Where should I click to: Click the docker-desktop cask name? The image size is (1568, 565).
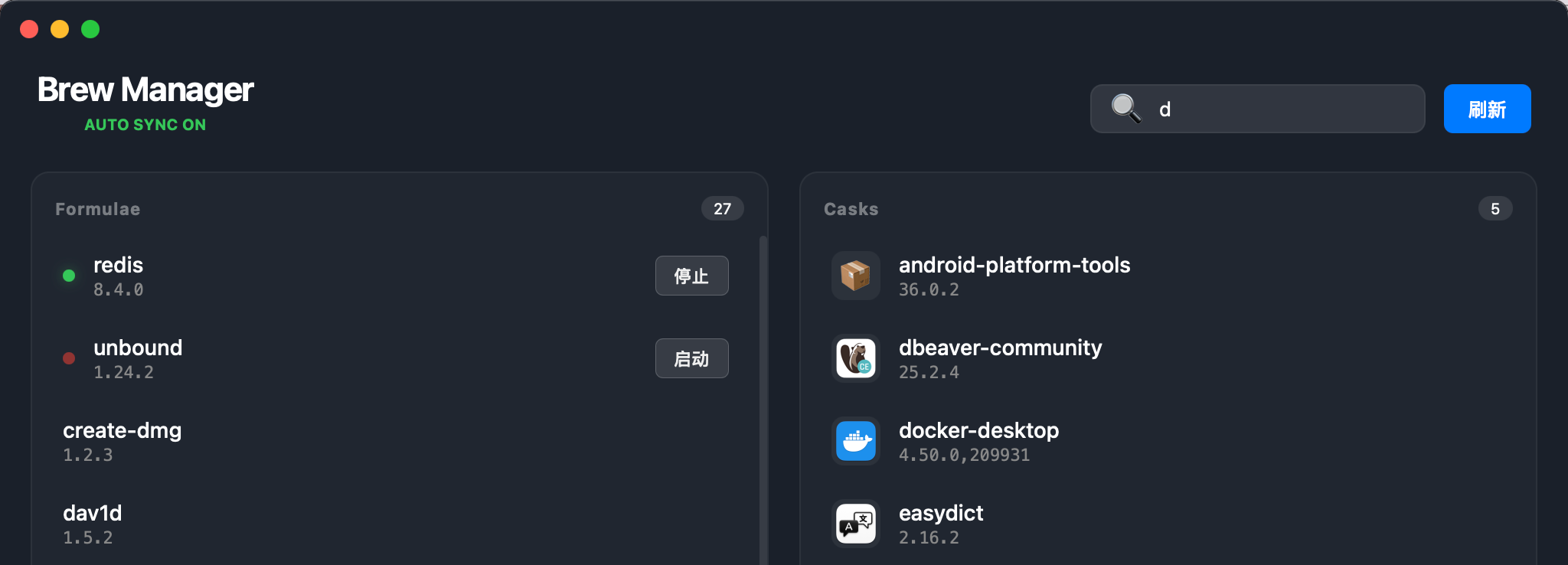click(x=978, y=430)
